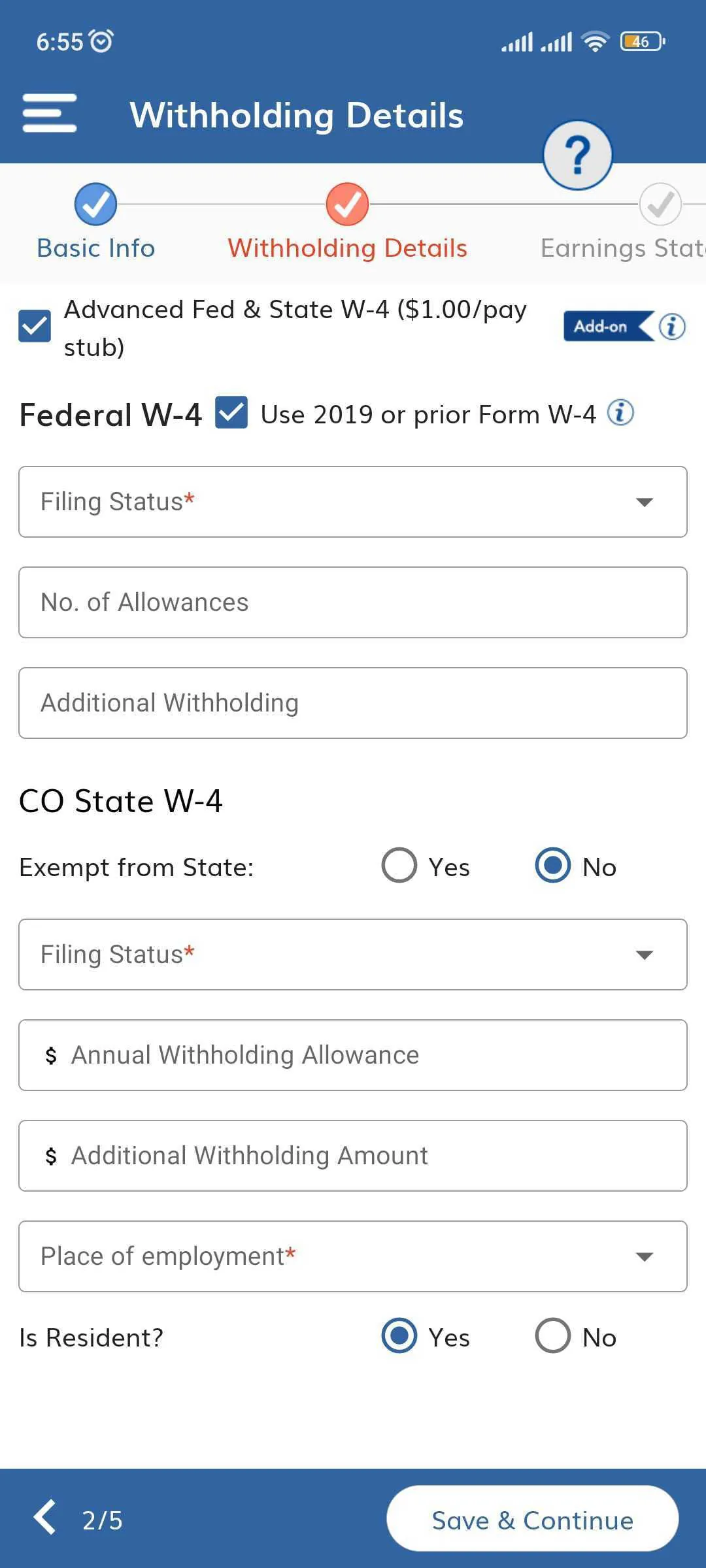The width and height of the screenshot is (706, 1568).
Task: Click the help question mark icon
Action: point(576,155)
